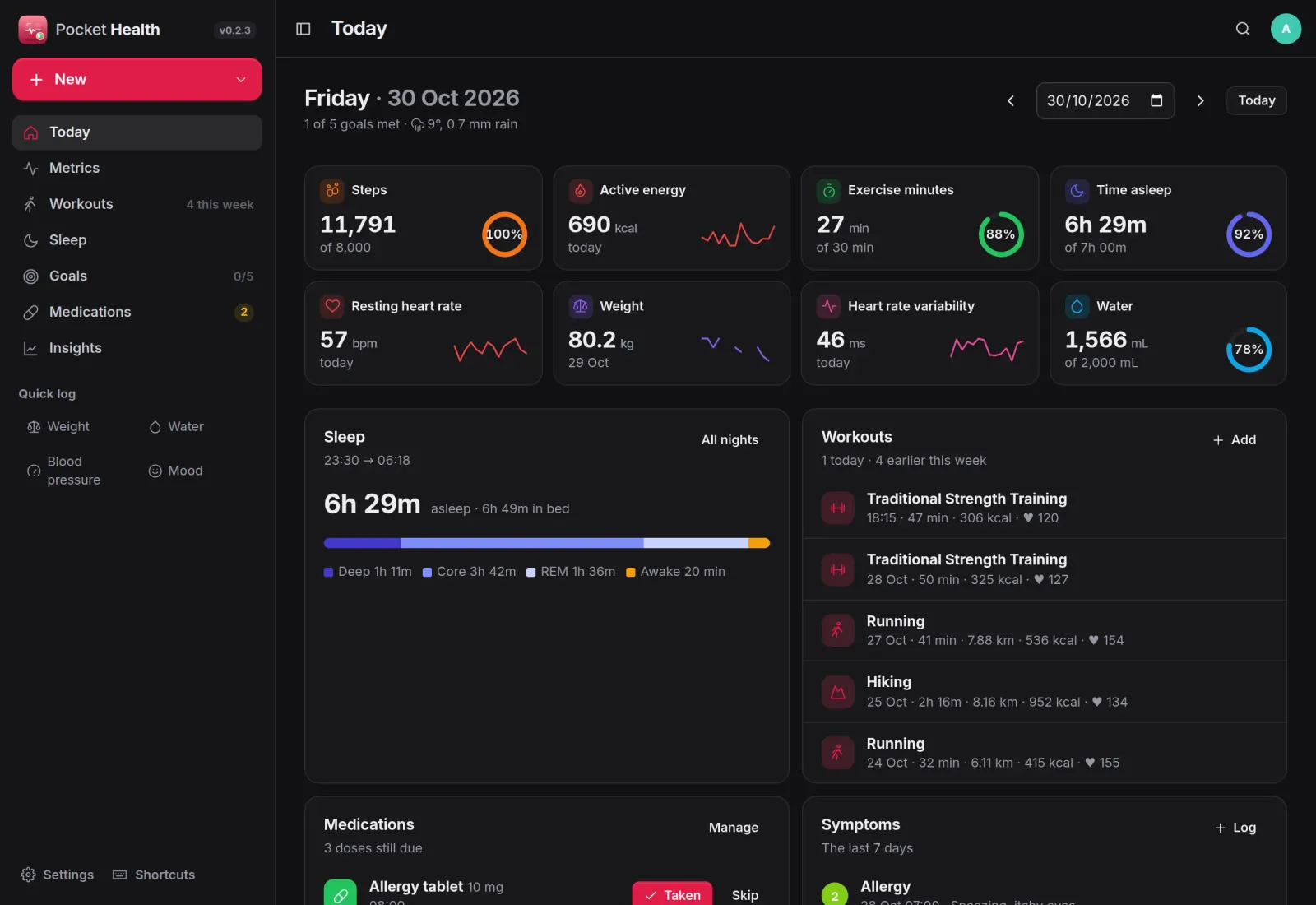Click the Steps 100% progress ring
1316x905 pixels.
click(x=504, y=234)
